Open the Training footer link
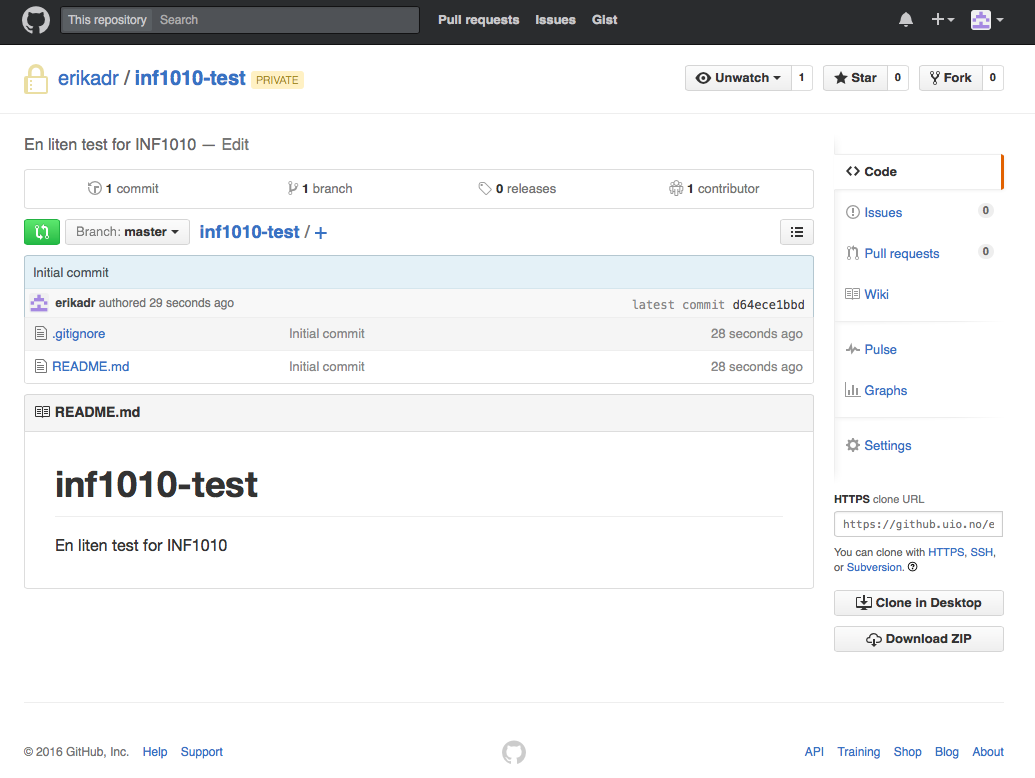Image resolution: width=1035 pixels, height=778 pixels. (x=859, y=752)
